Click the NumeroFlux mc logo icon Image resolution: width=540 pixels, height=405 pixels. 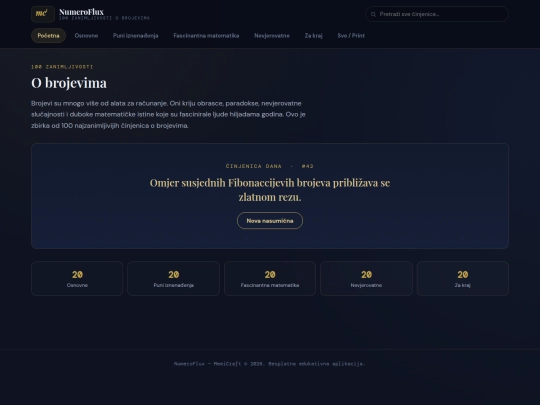pos(43,14)
